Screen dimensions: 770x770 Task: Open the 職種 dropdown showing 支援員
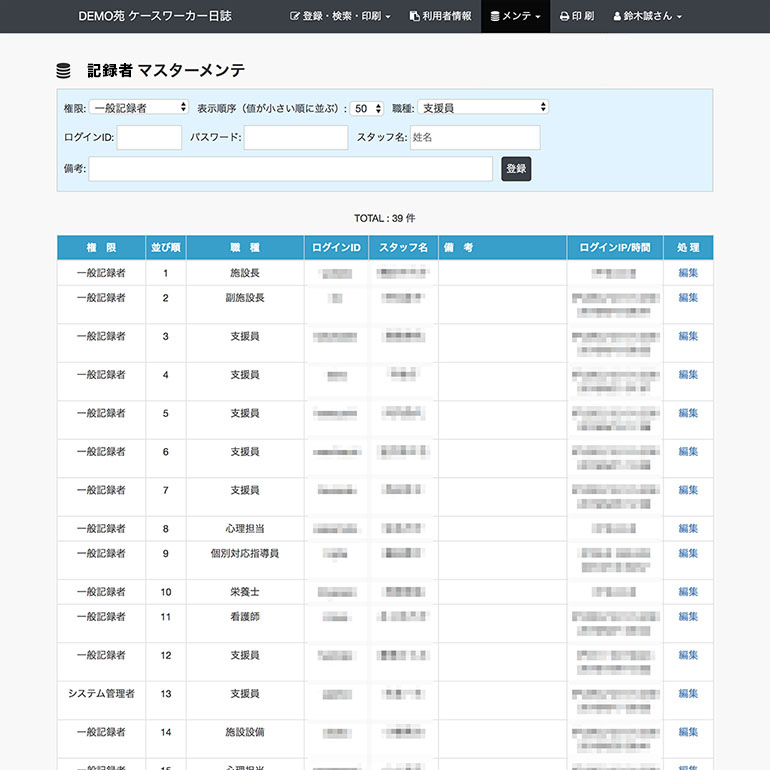483,108
